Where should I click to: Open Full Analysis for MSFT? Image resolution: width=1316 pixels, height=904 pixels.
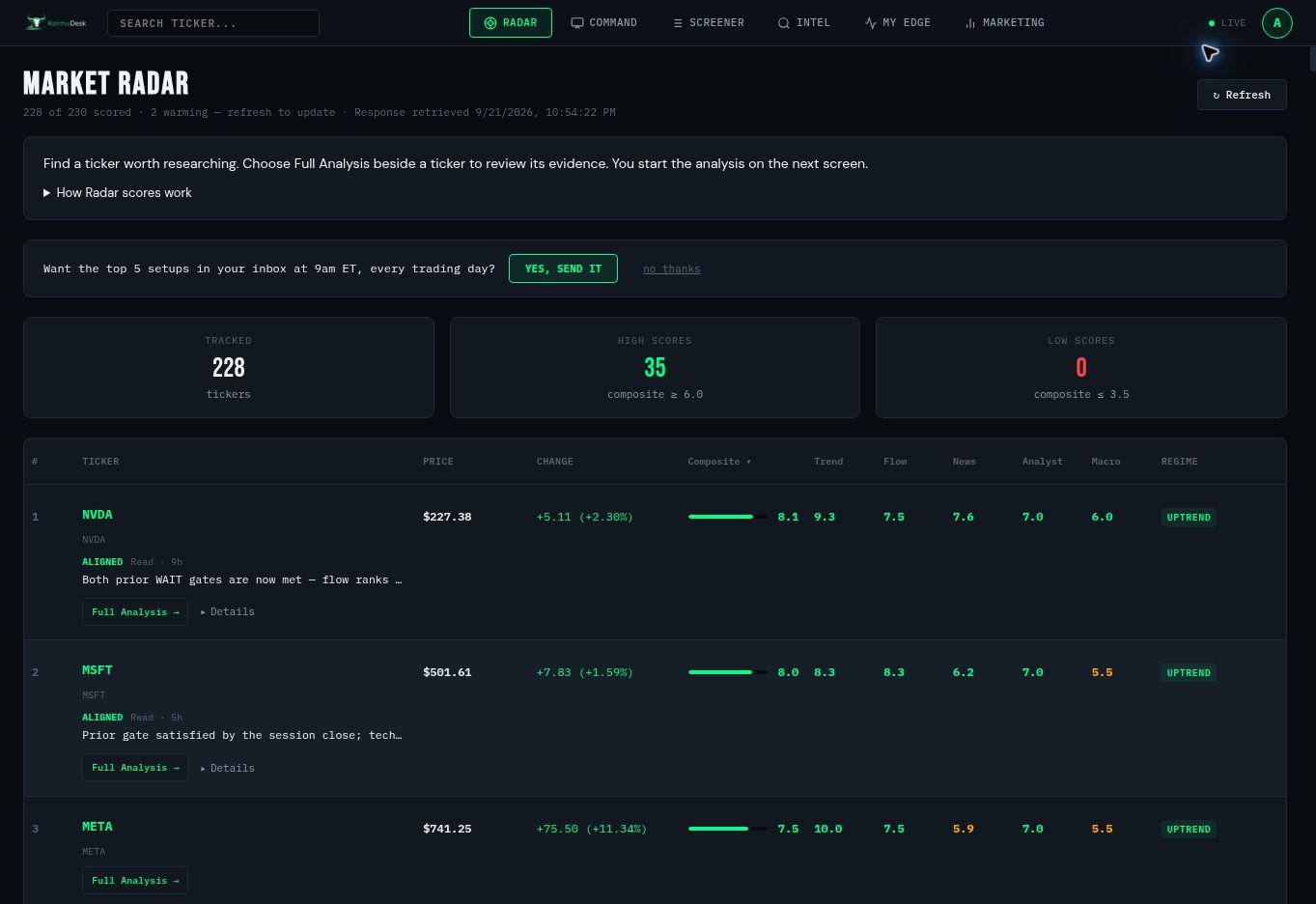[x=135, y=768]
